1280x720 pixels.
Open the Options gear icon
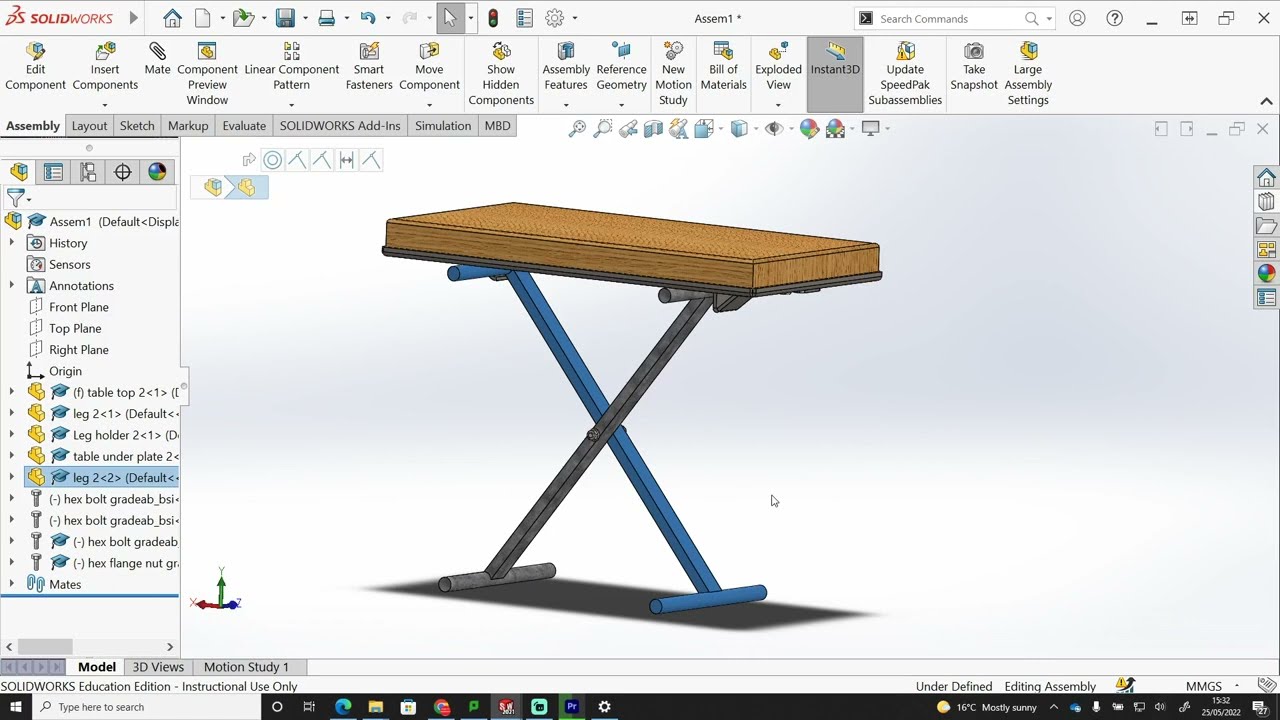click(x=555, y=18)
